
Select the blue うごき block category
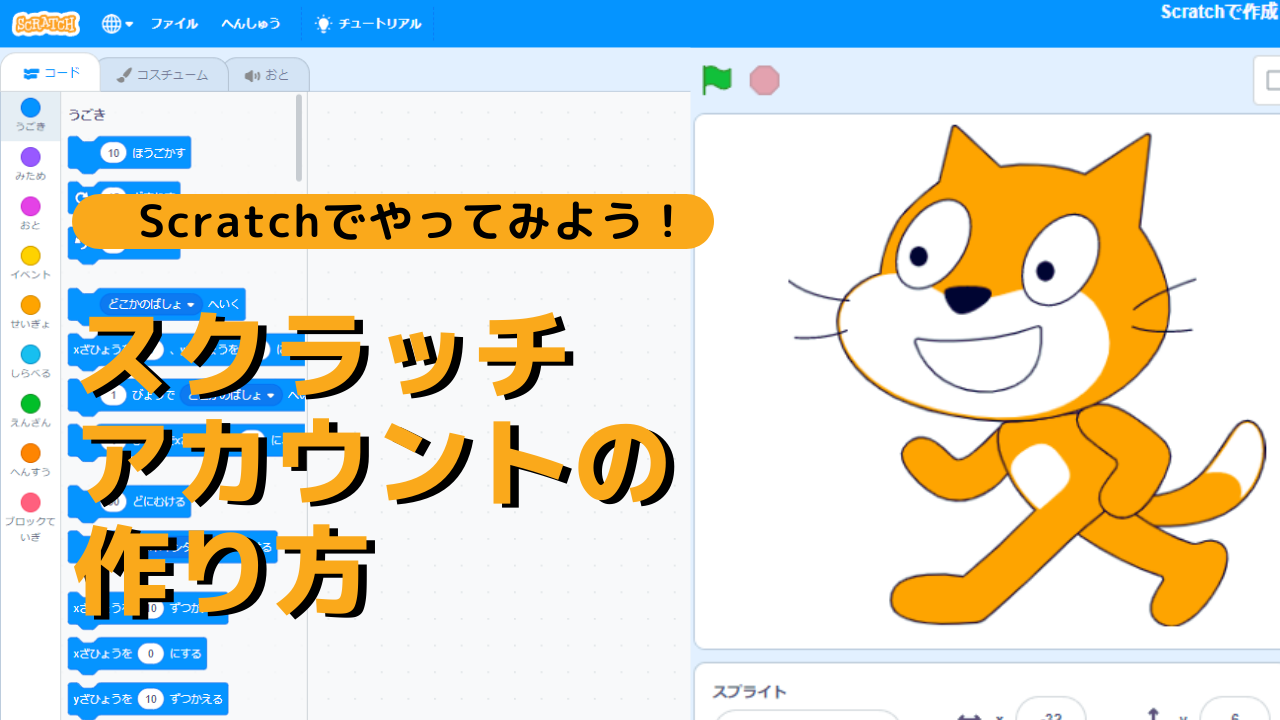(31, 114)
